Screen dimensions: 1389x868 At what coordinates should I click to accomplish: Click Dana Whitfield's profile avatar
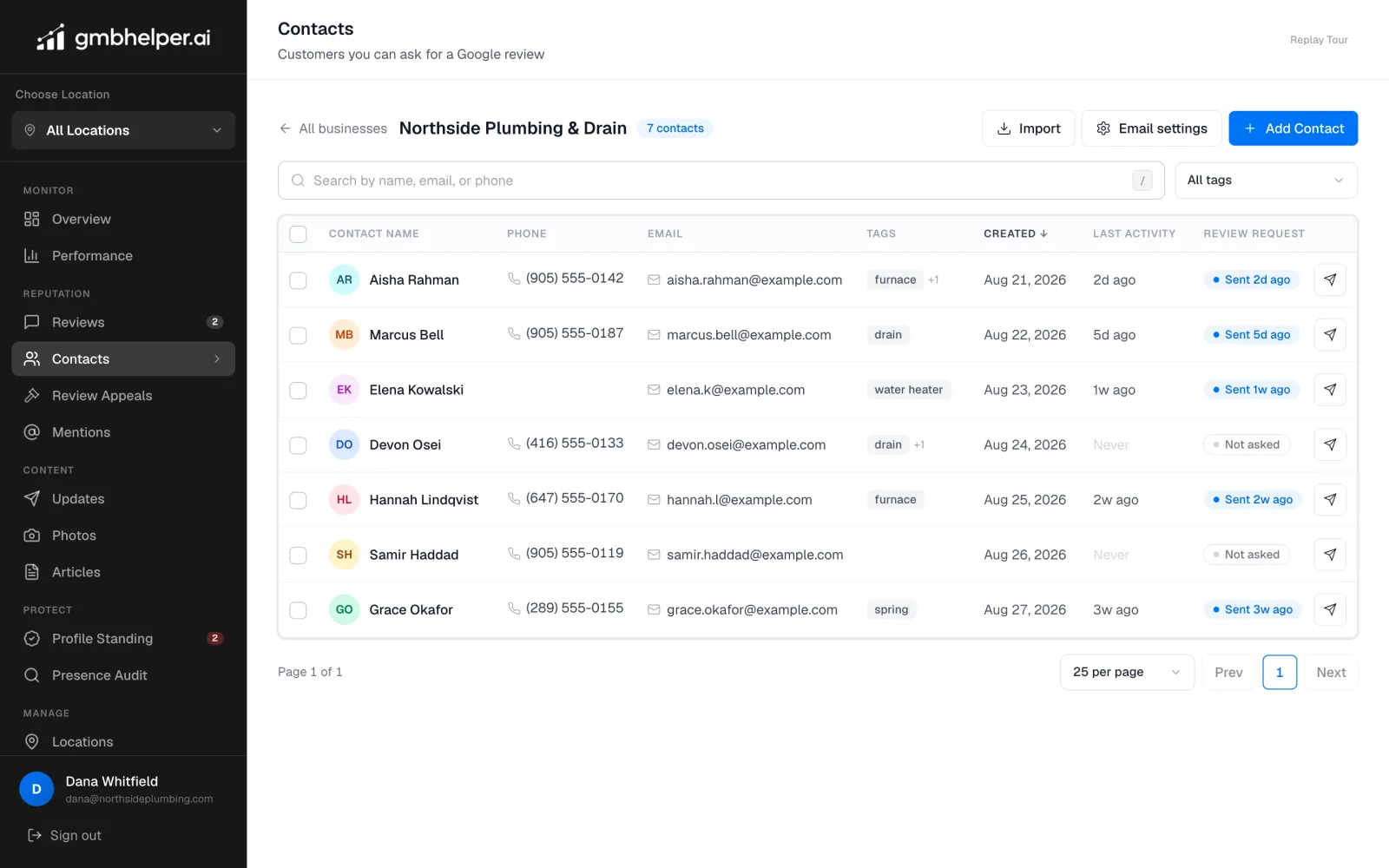coord(36,789)
